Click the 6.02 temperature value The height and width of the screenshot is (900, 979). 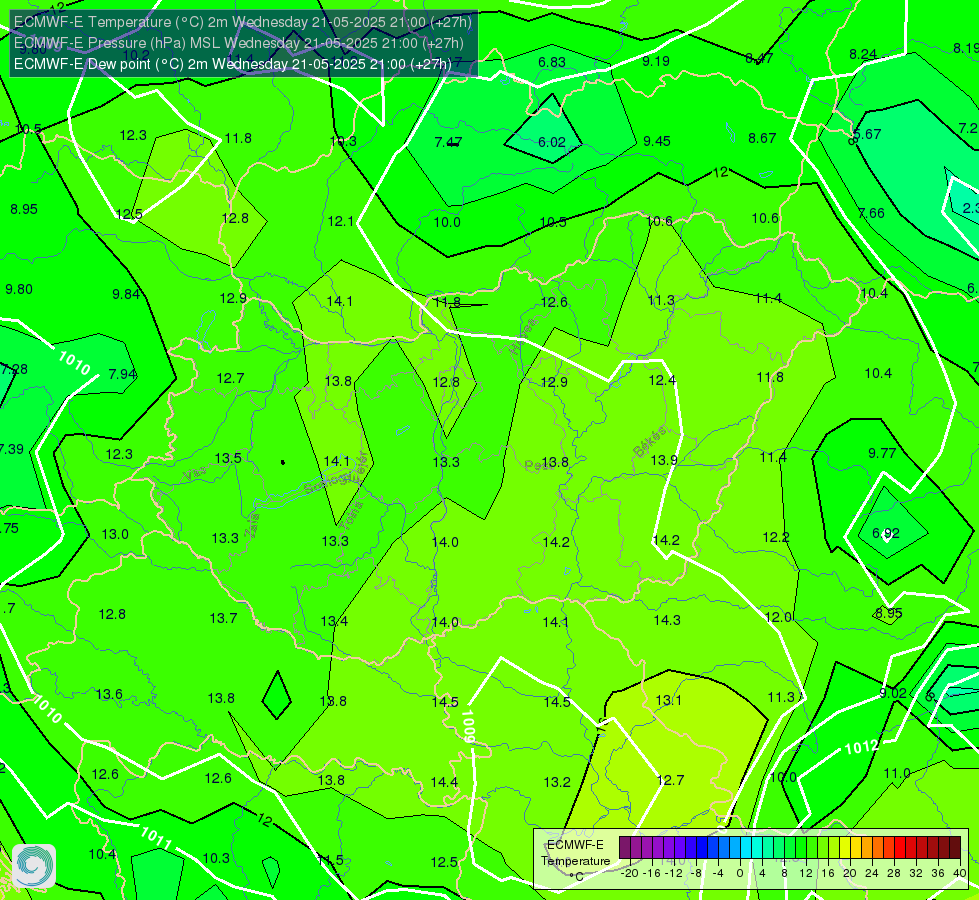(x=552, y=142)
